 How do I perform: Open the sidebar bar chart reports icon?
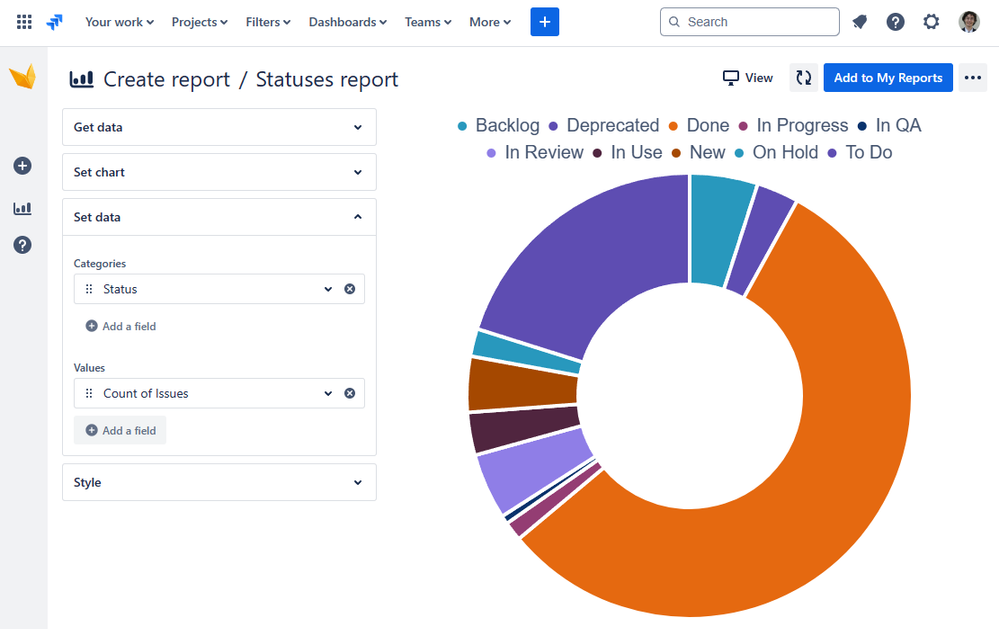point(22,208)
